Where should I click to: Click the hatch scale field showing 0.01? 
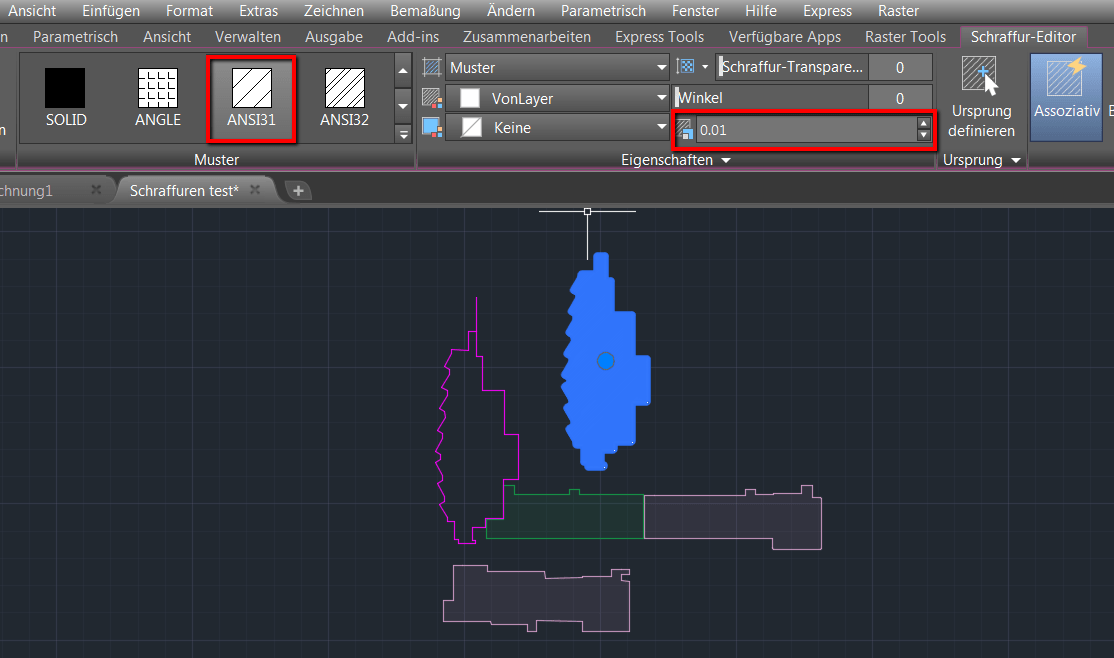[x=806, y=130]
